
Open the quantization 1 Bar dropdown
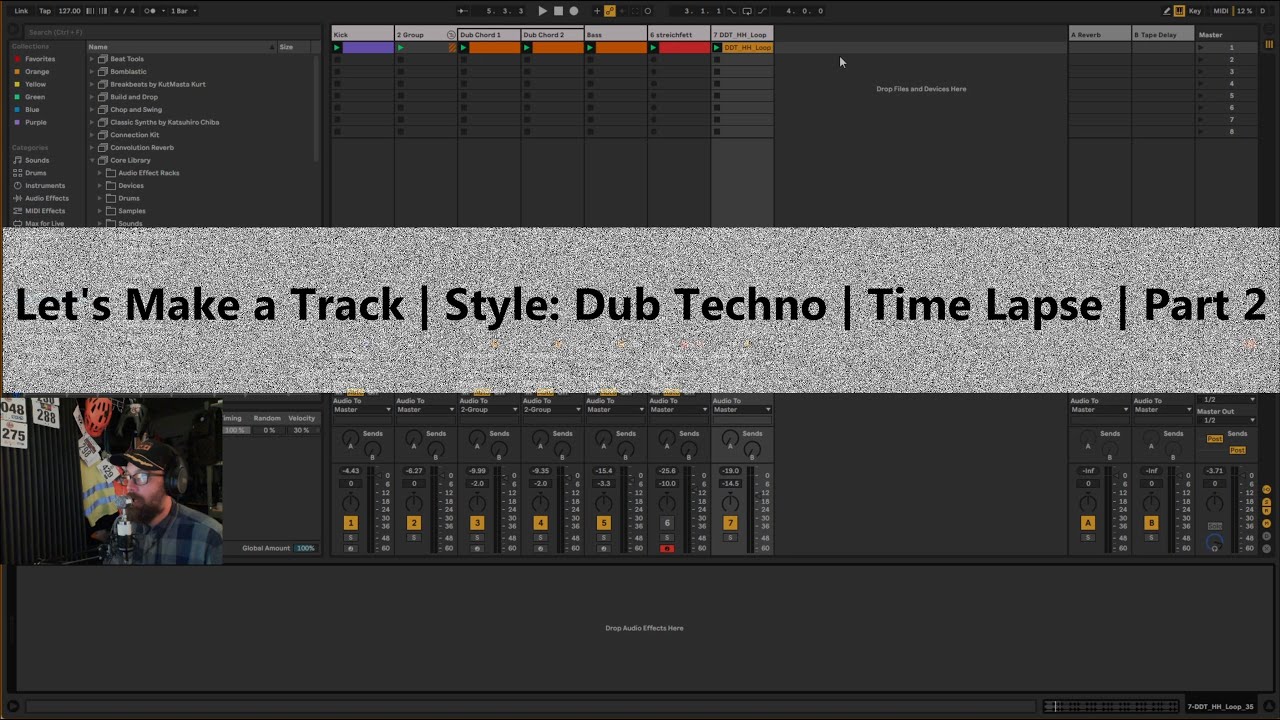[x=183, y=11]
